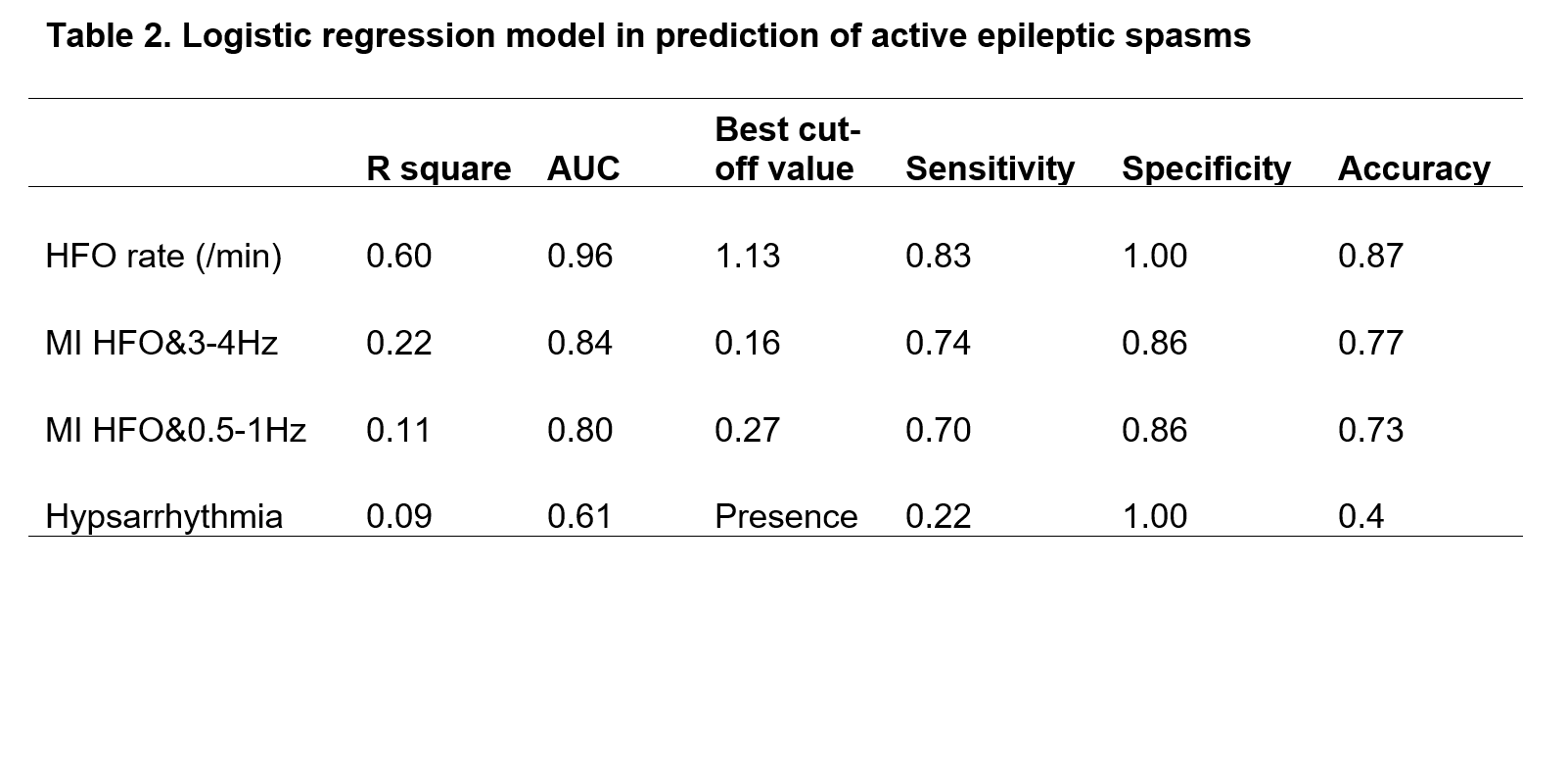The image size is (1568, 758).
Task: Click the 'AUC' column header
Action: click(582, 168)
